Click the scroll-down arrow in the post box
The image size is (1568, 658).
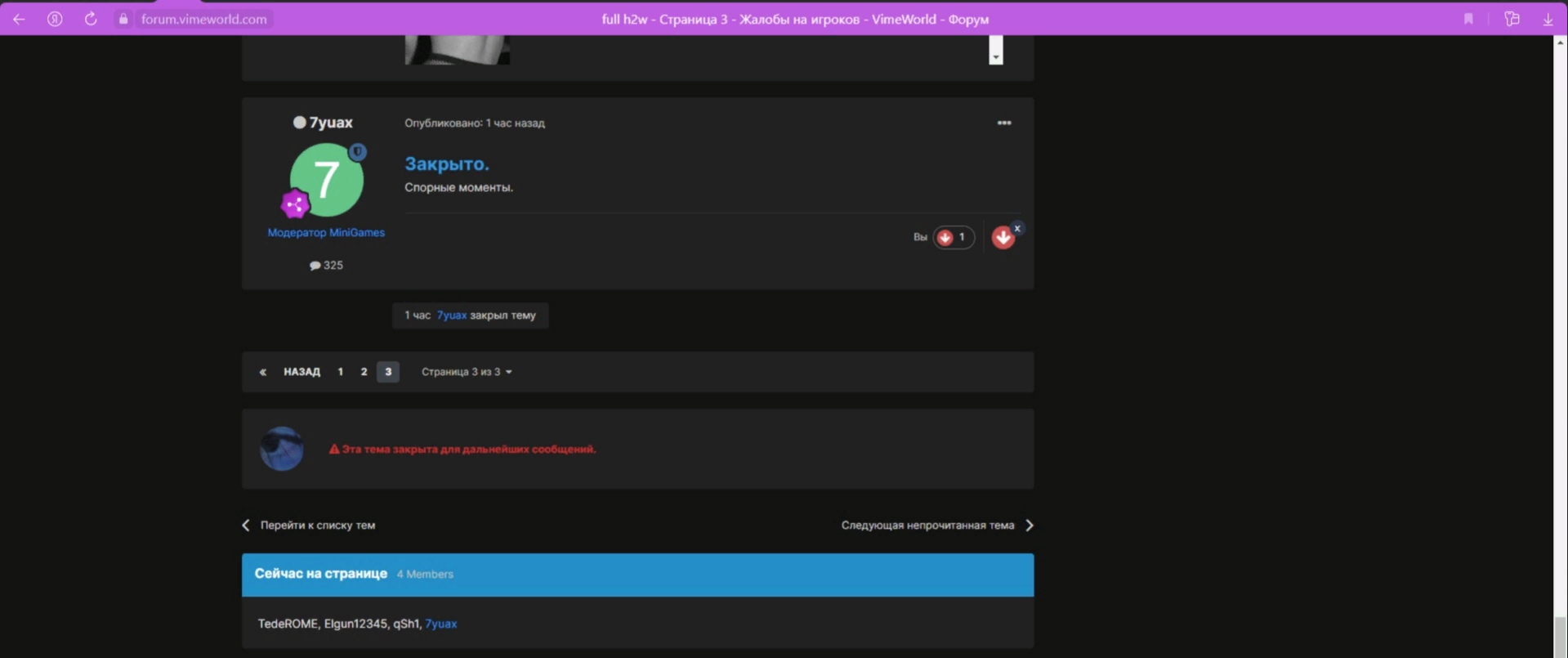[x=995, y=56]
